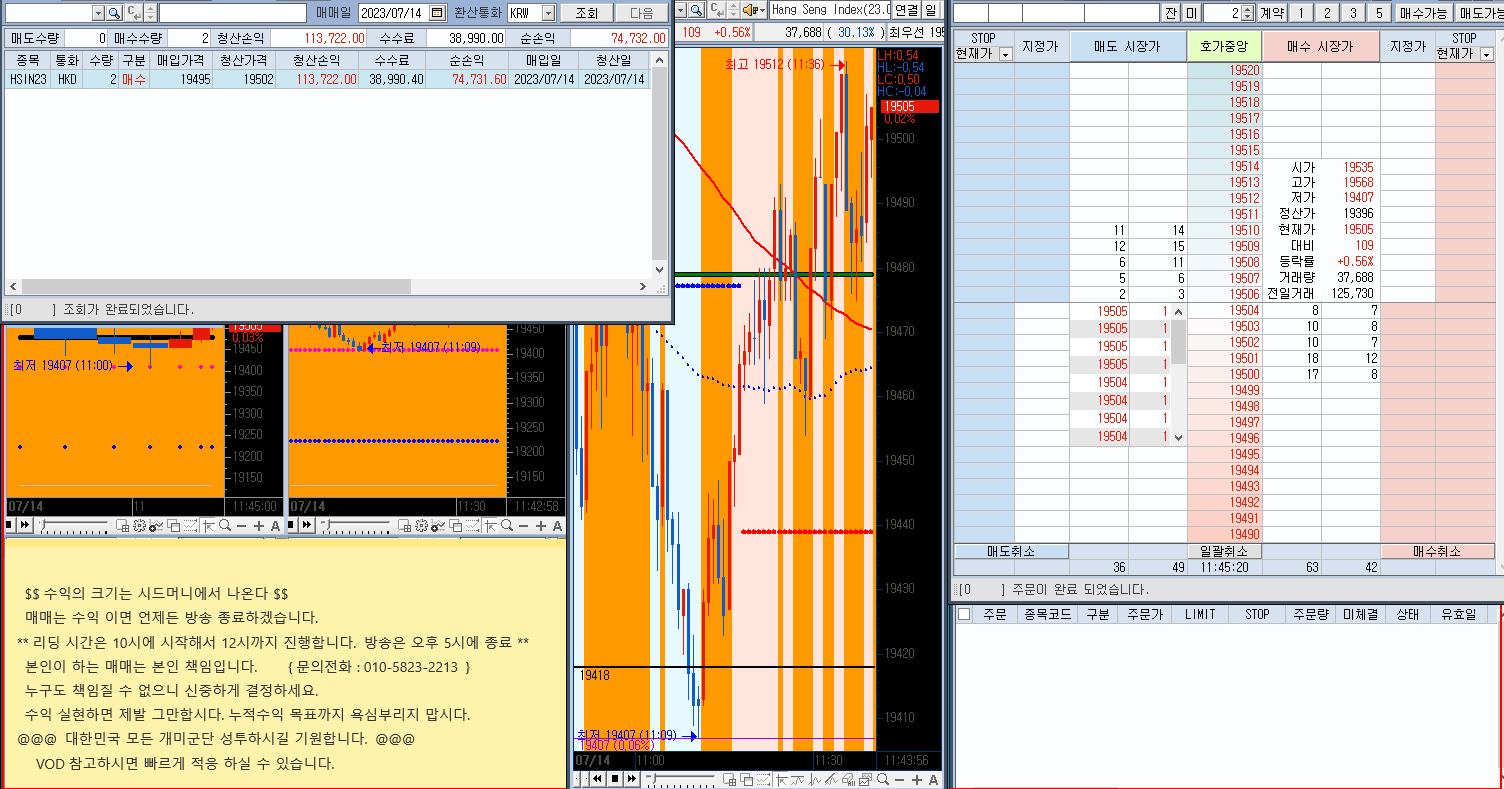The height and width of the screenshot is (789, 1504).
Task: Open the calendar picker beside 2023/07/14
Action: click(x=437, y=13)
